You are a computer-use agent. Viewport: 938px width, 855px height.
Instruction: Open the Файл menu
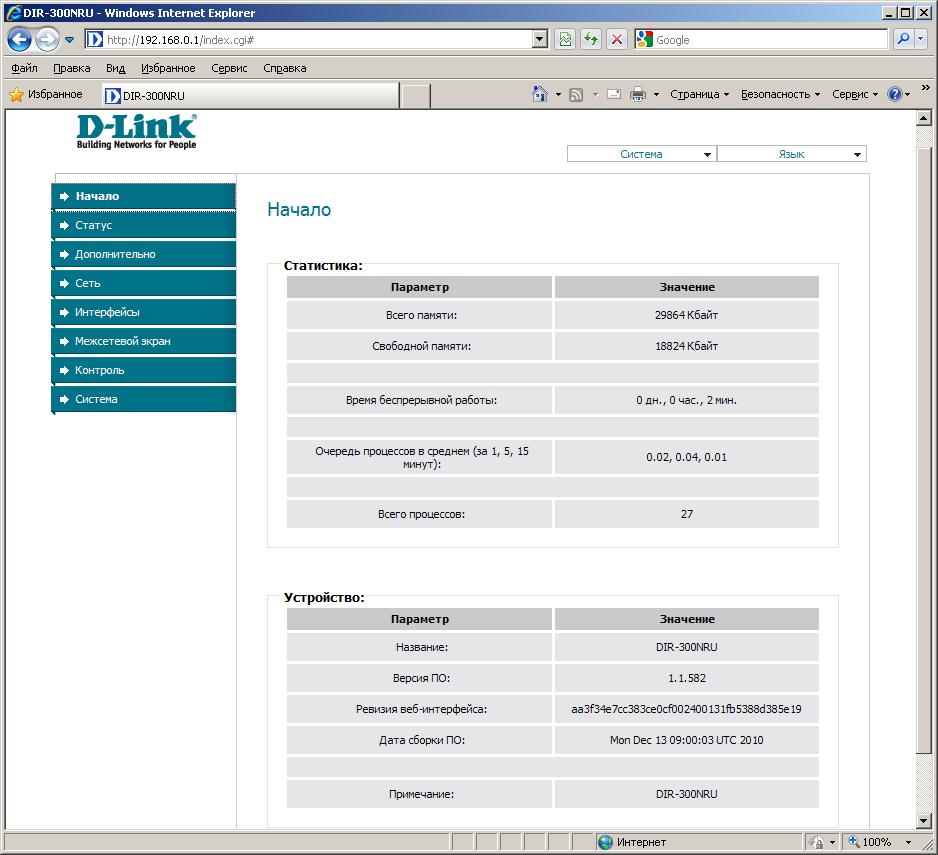(x=25, y=68)
